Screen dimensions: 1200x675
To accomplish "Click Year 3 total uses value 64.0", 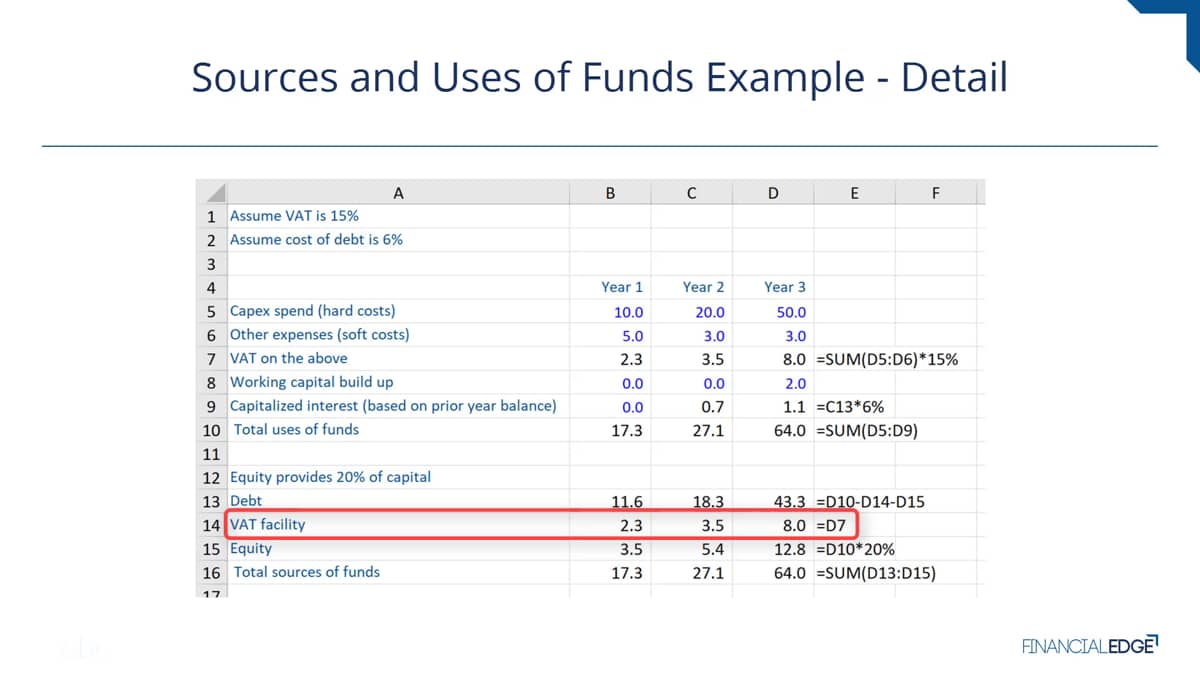I will [x=791, y=431].
